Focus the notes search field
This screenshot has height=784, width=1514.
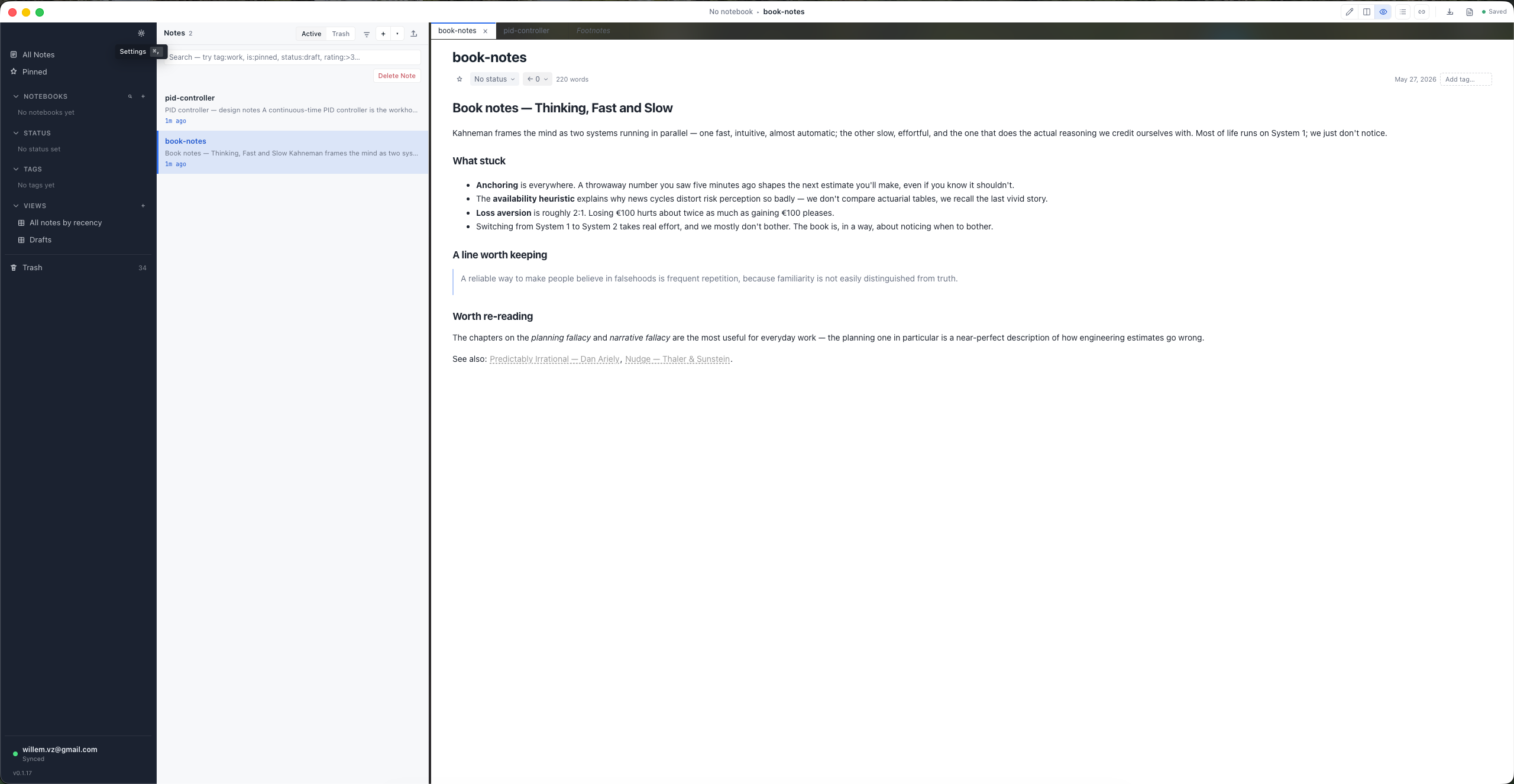click(293, 57)
